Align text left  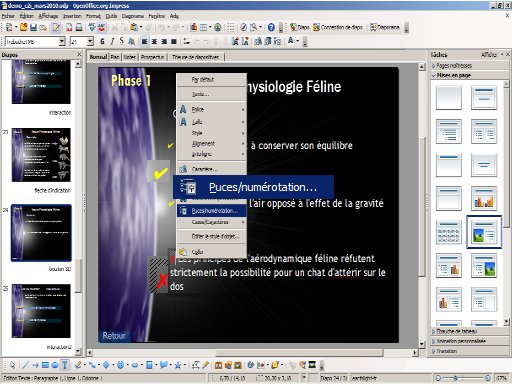(144, 42)
